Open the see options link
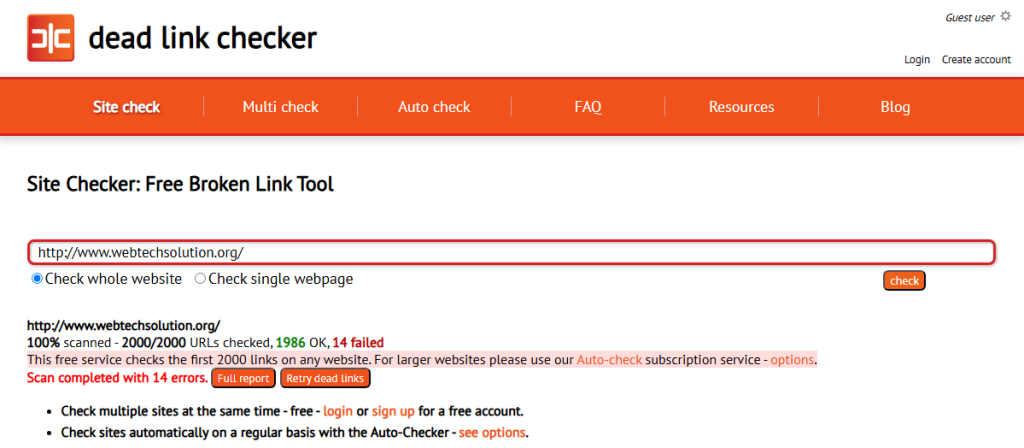Screen dimensions: 1024x448 [x=492, y=432]
